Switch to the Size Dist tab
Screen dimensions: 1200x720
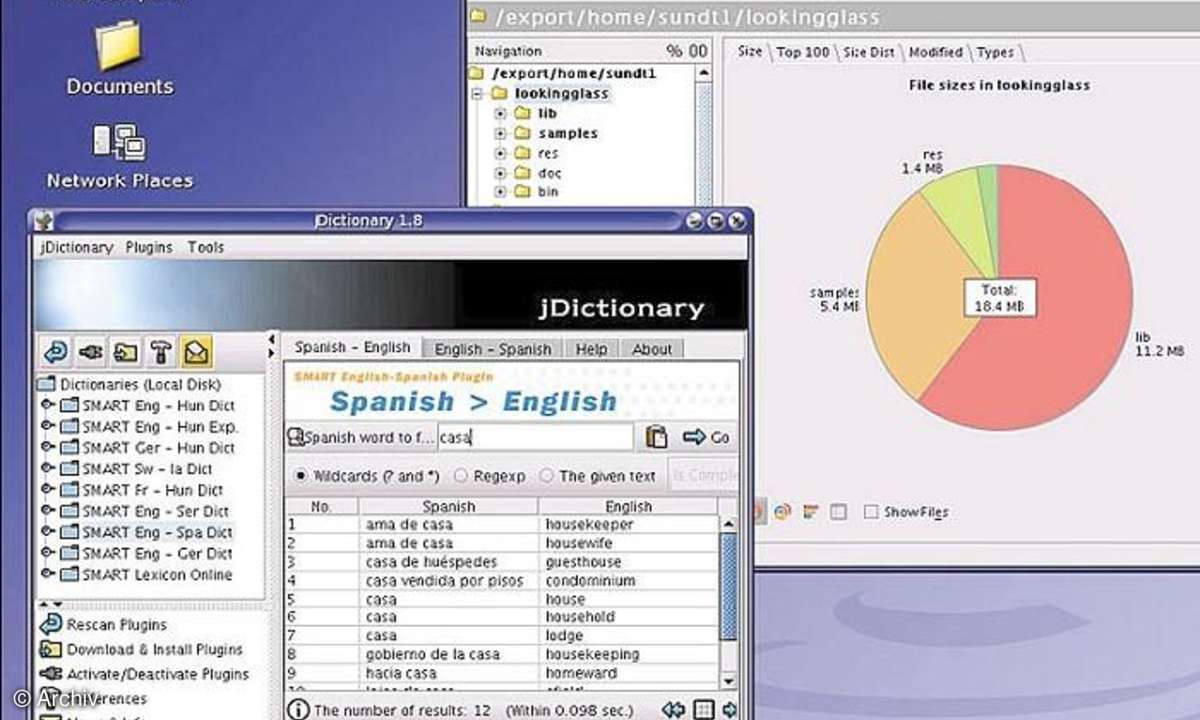[868, 52]
